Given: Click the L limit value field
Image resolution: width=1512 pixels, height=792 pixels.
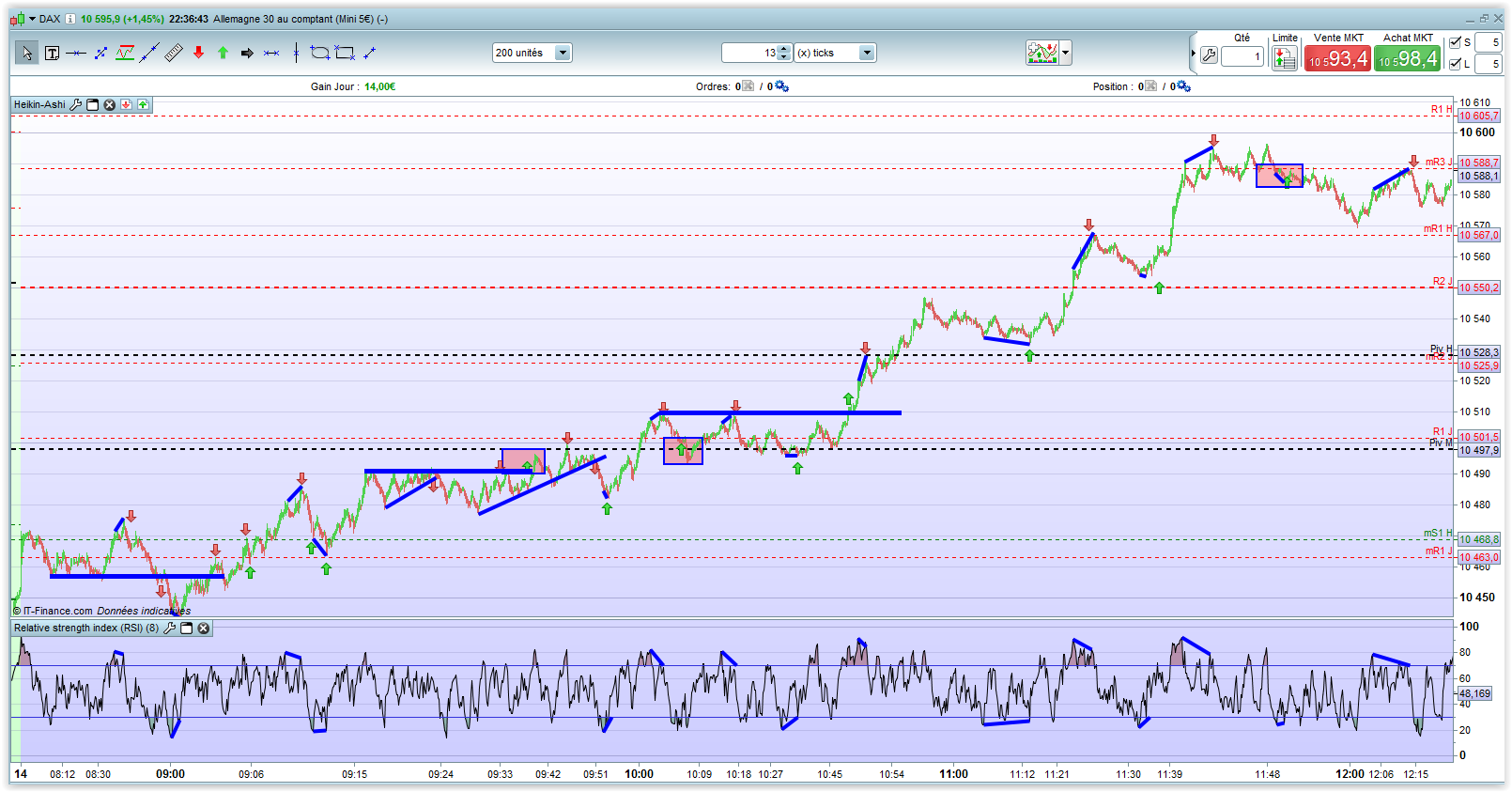Looking at the screenshot, I should pos(1488,64).
